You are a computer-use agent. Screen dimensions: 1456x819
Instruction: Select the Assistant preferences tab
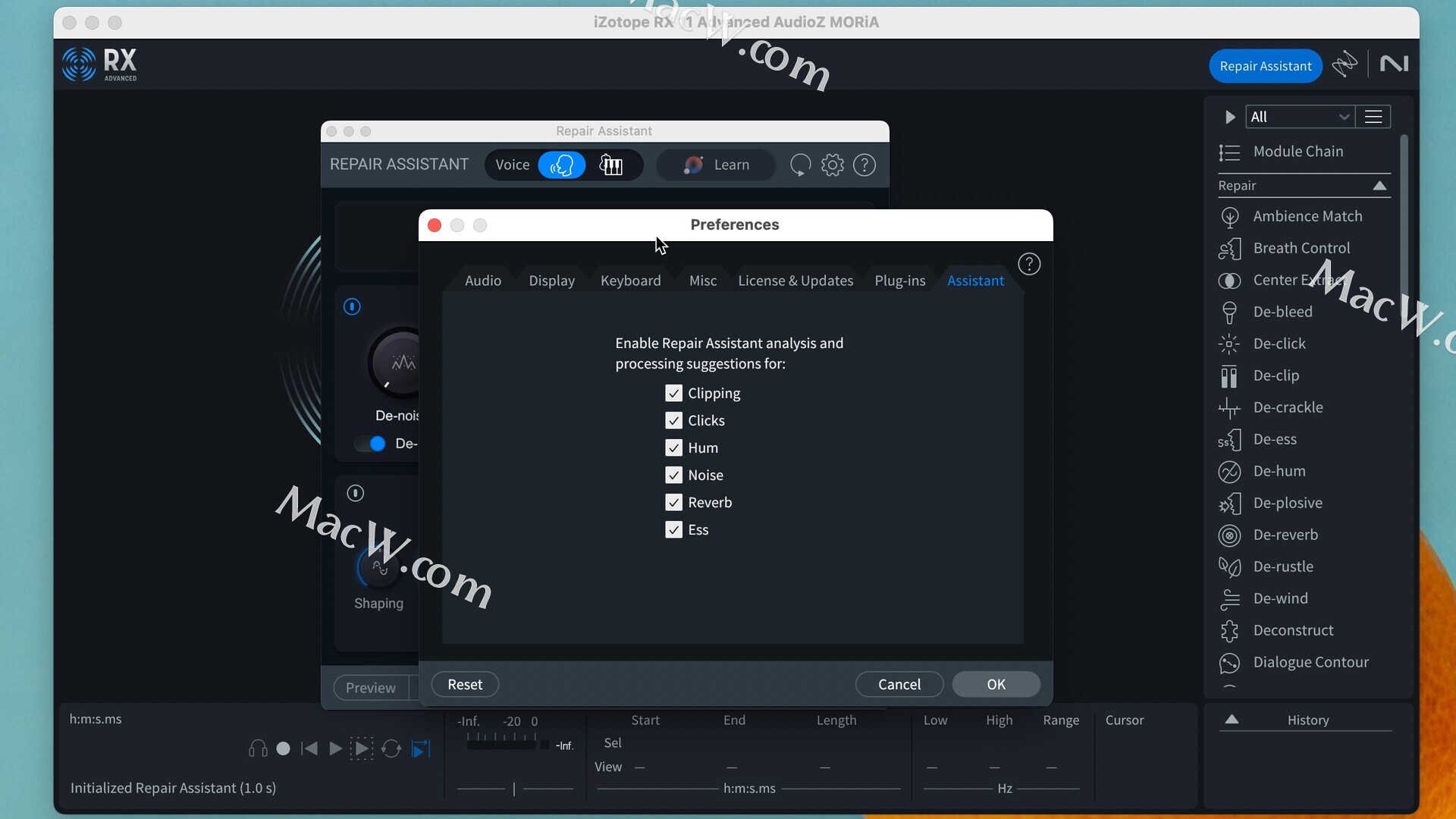click(x=975, y=281)
